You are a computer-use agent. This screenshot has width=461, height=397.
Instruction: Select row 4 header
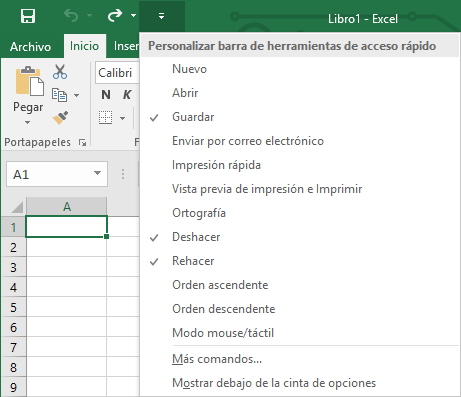pos(13,287)
